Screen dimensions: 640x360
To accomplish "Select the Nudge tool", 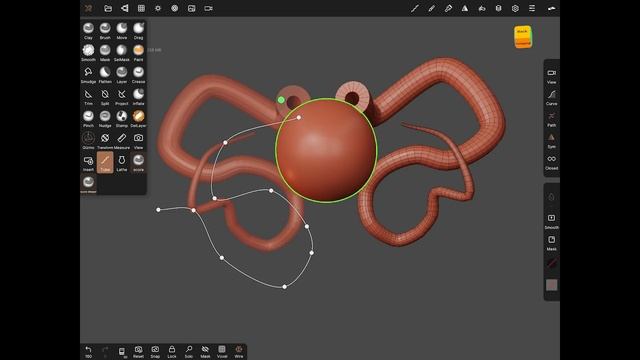I will click(105, 119).
